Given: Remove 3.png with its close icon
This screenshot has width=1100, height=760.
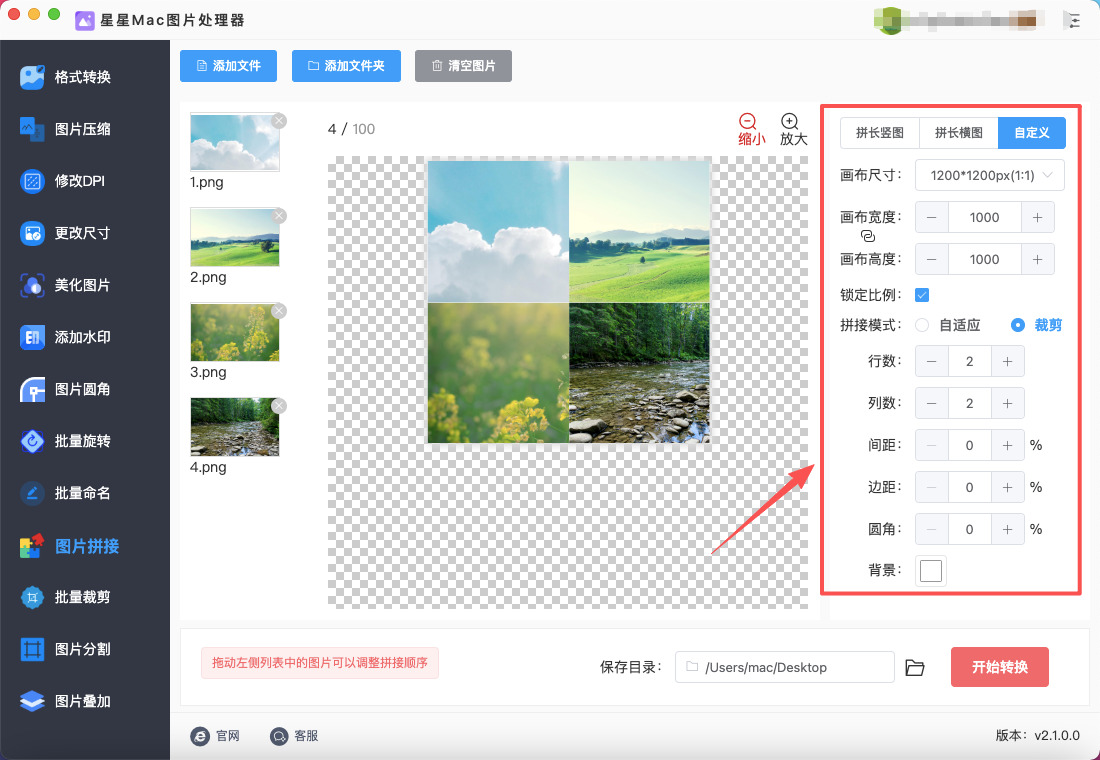Looking at the screenshot, I should click(279, 311).
